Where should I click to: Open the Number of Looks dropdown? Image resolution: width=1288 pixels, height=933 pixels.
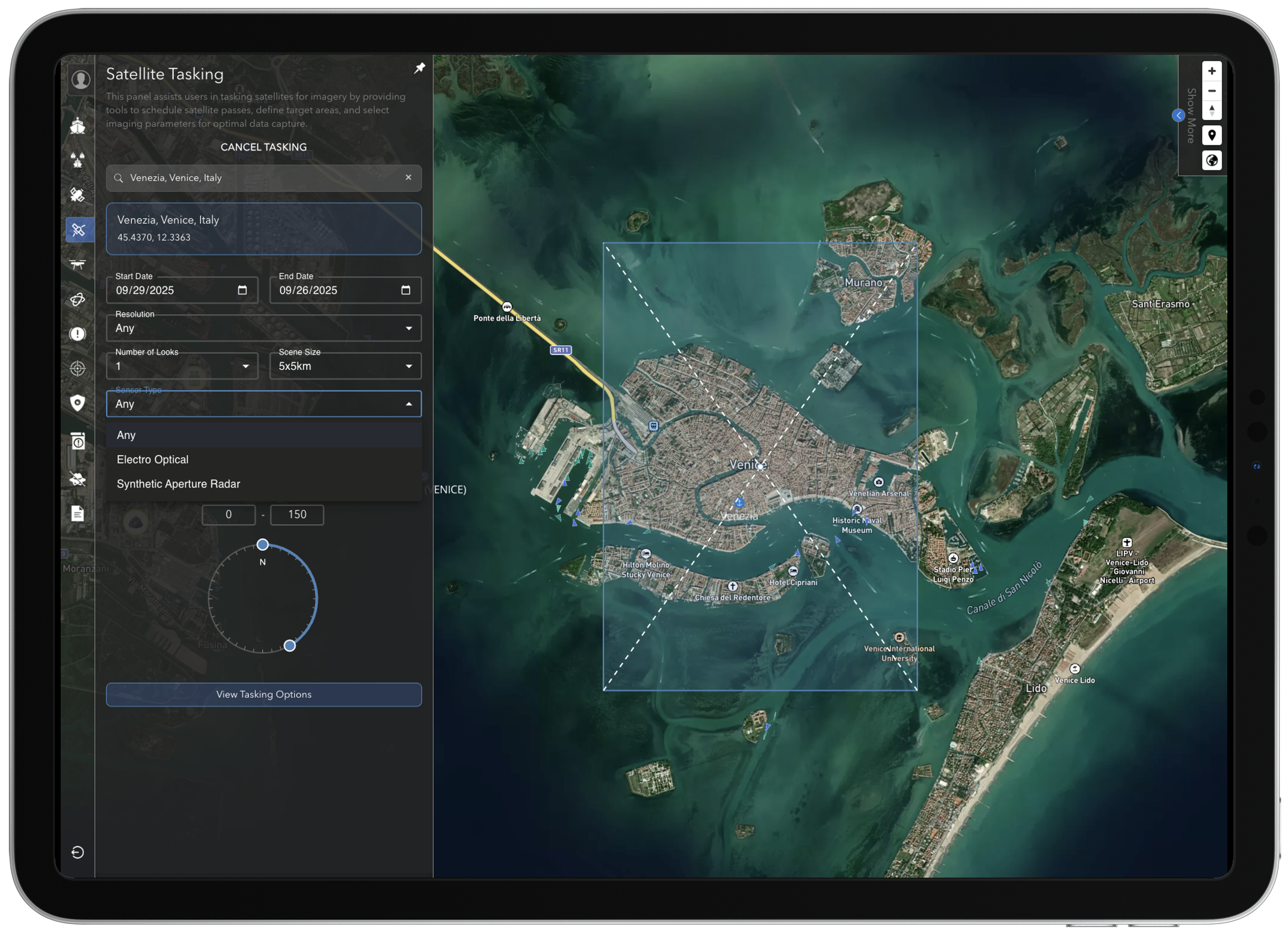click(x=182, y=366)
